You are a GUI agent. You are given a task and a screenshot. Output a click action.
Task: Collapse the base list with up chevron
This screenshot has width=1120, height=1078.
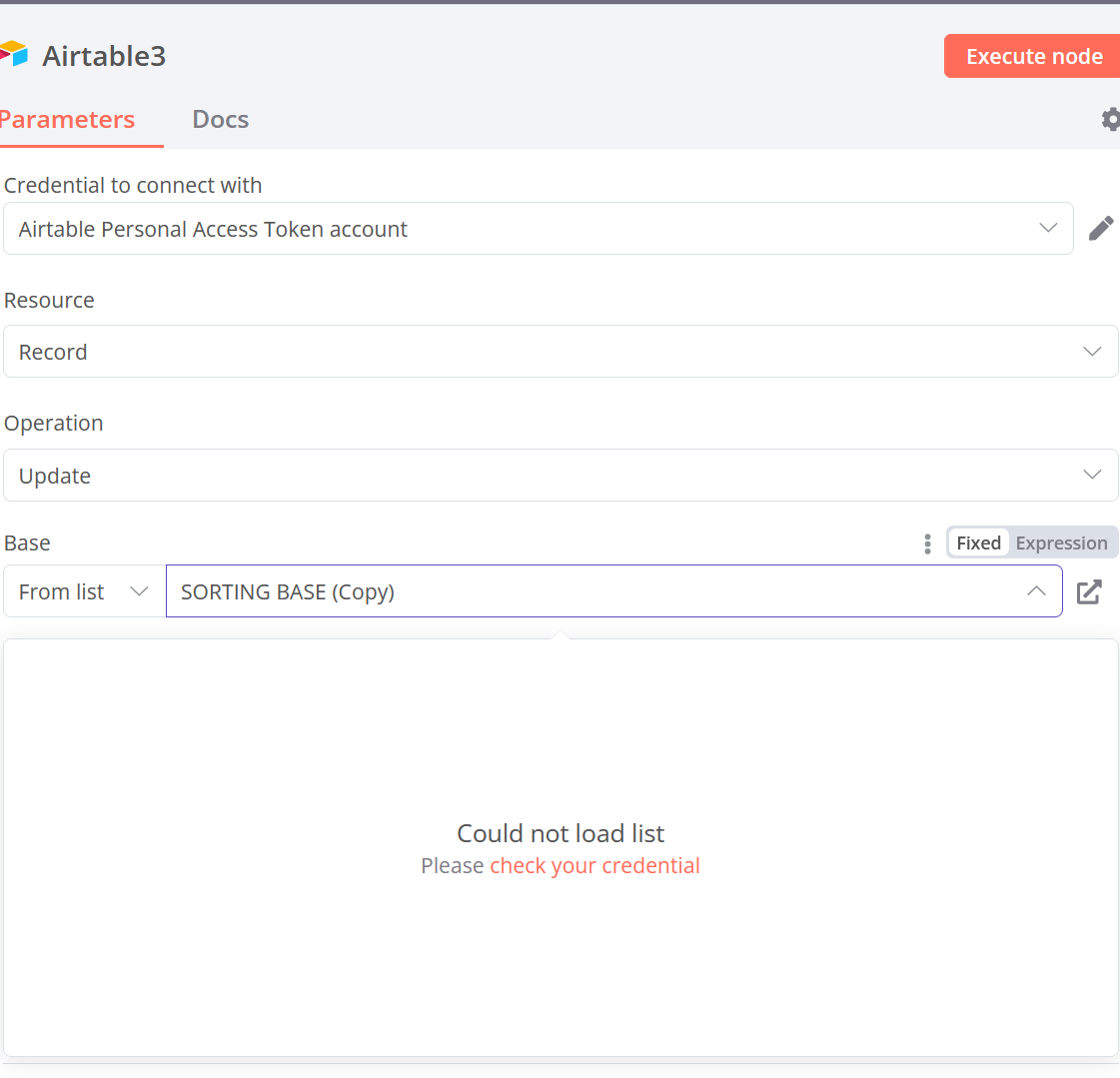(x=1036, y=591)
